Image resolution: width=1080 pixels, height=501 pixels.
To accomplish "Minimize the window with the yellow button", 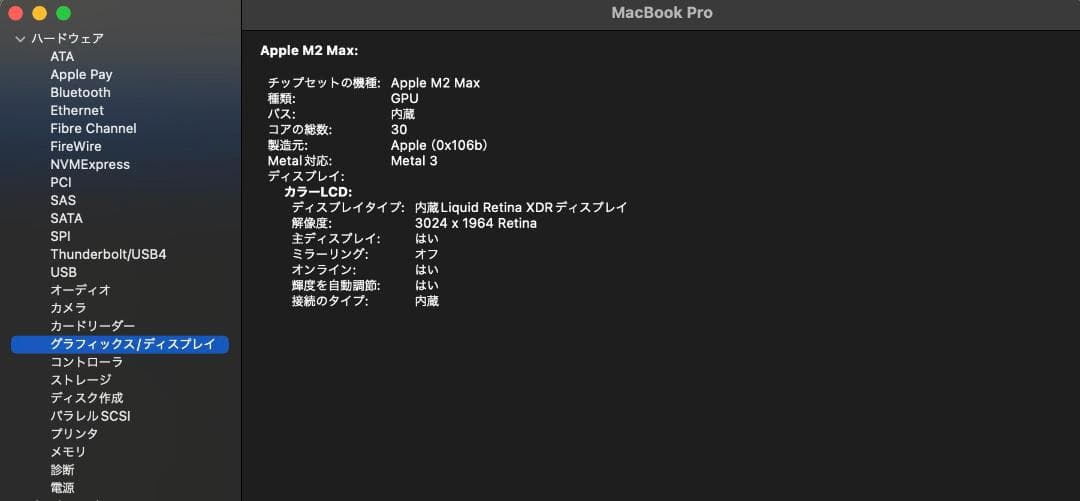I will coord(39,13).
